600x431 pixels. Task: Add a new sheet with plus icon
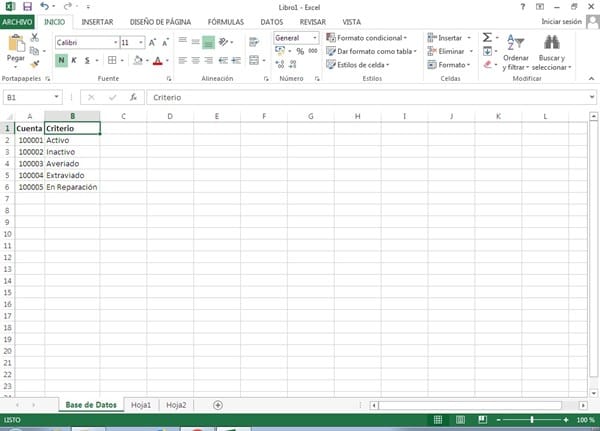[x=218, y=404]
